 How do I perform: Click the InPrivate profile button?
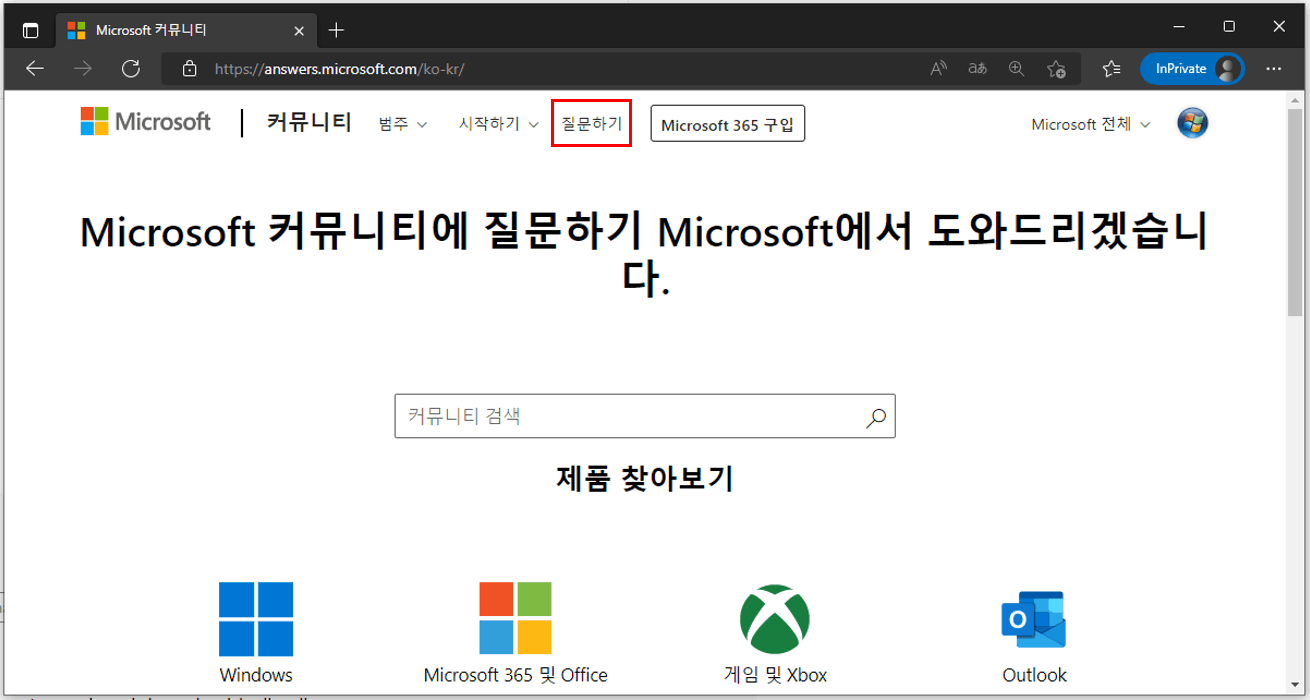click(x=1192, y=68)
